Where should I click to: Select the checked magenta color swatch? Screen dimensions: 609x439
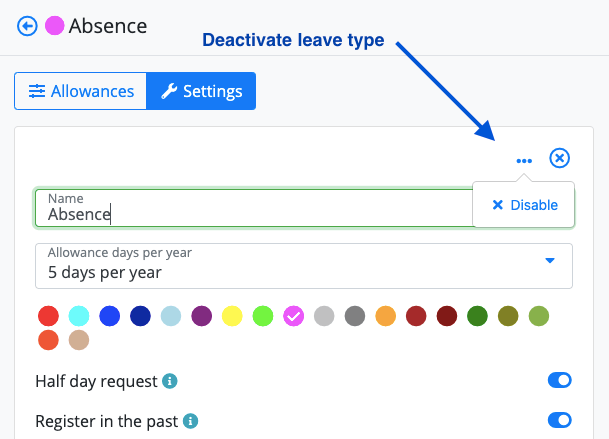point(294,316)
